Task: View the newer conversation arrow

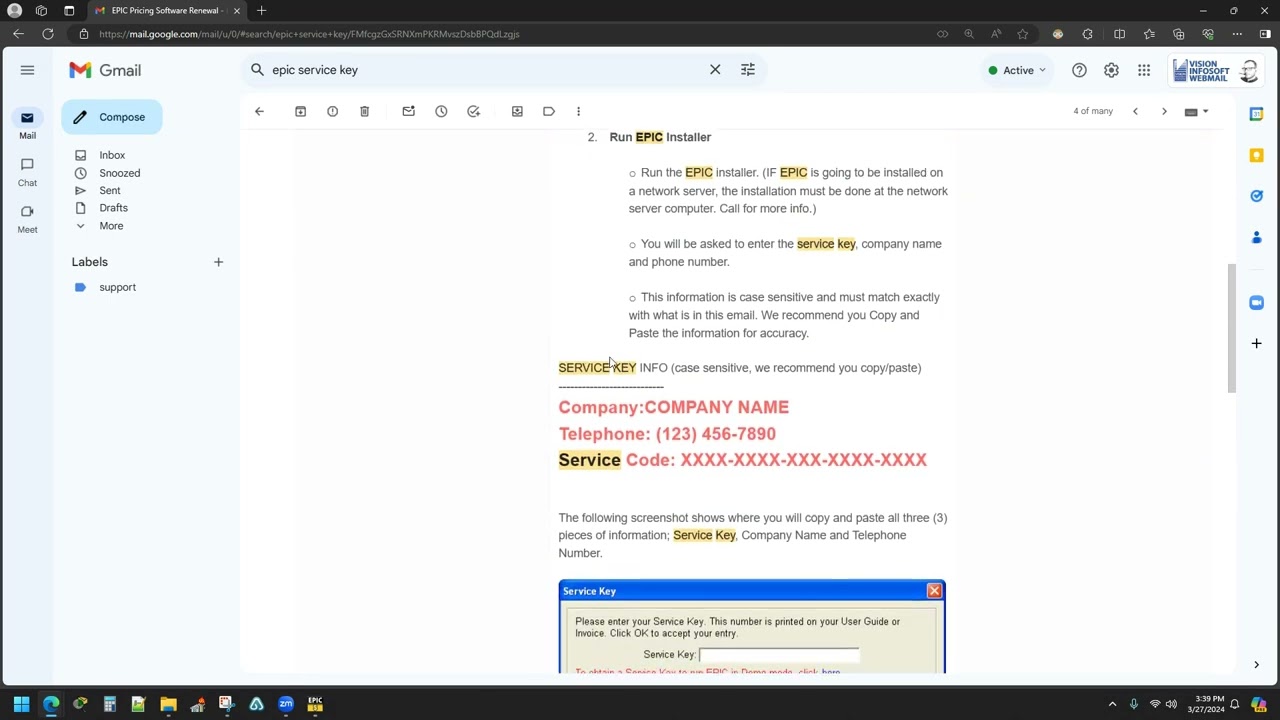Action: [x=1135, y=111]
